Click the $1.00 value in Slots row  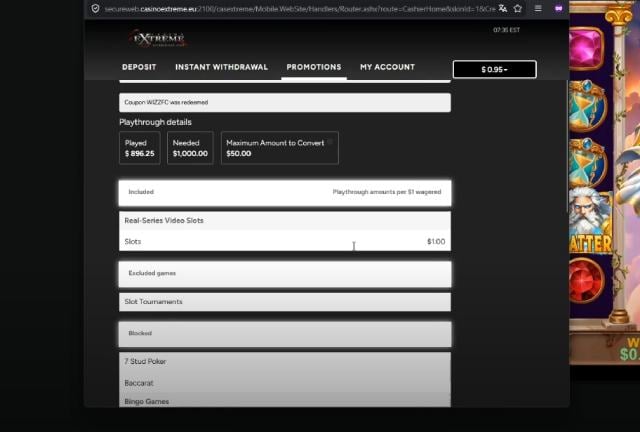[436, 242]
